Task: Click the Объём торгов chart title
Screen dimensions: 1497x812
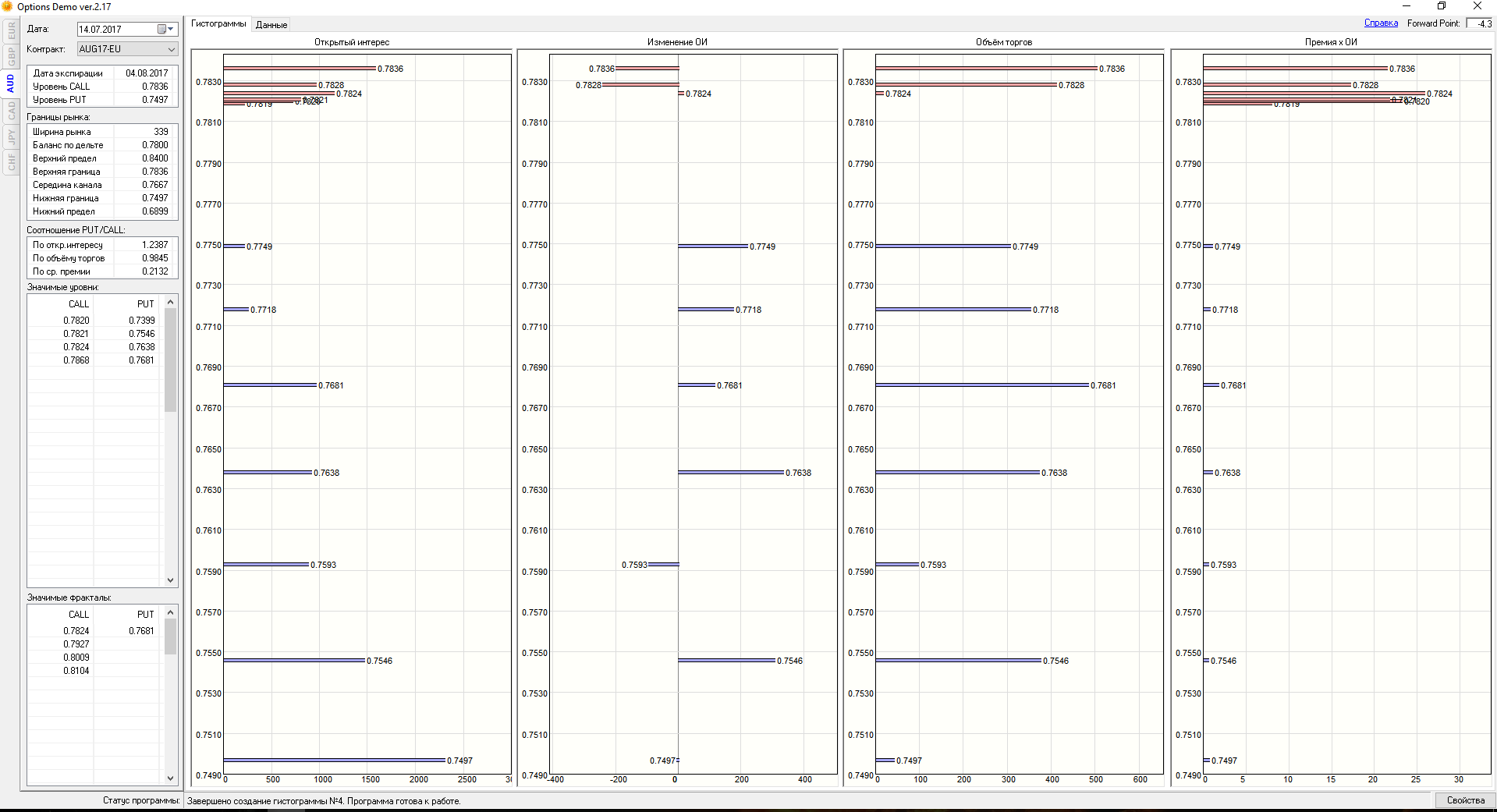Action: point(1004,42)
